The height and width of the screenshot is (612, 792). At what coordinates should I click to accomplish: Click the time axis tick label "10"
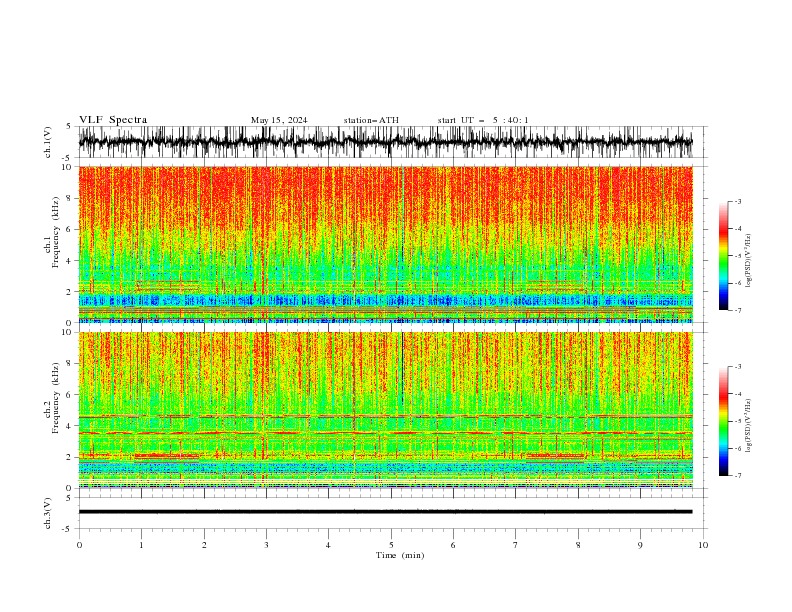pos(703,545)
